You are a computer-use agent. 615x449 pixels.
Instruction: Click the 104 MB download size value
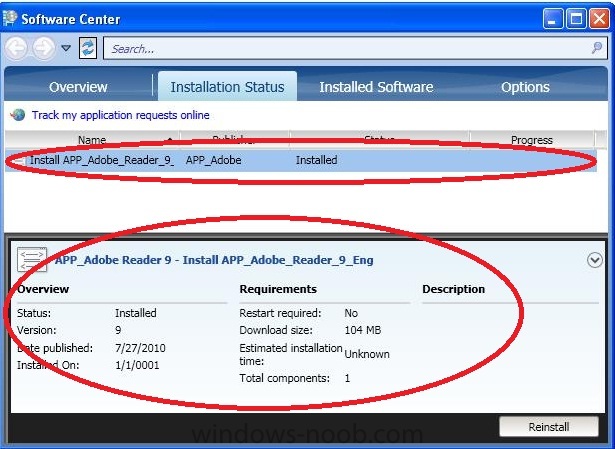tap(362, 330)
